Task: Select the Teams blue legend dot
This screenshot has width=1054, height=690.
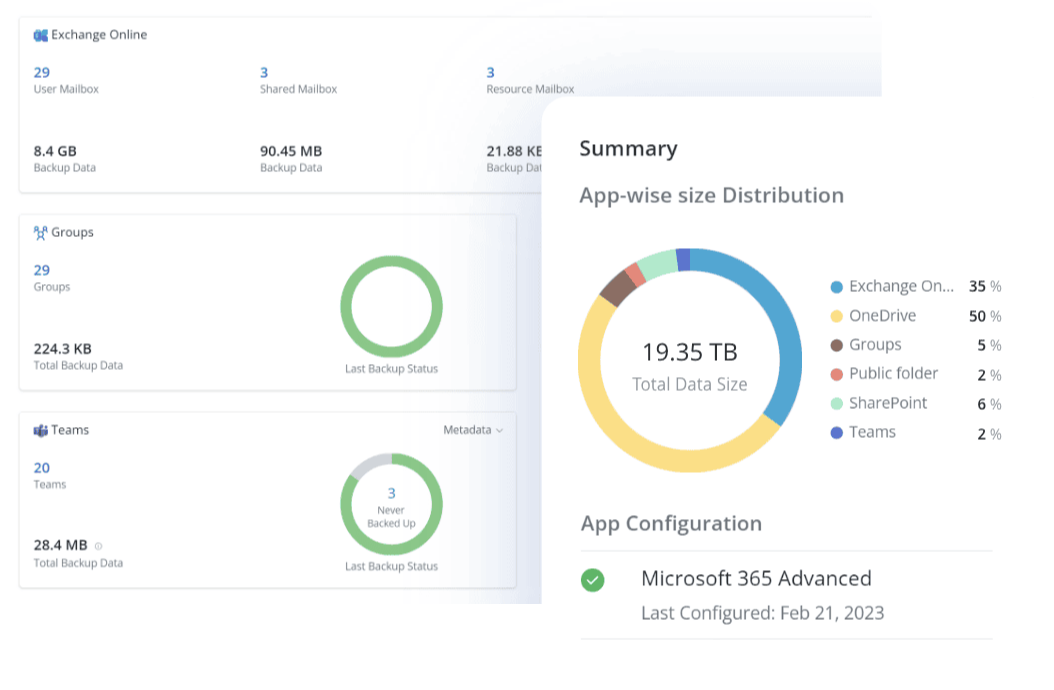Action: pos(837,433)
